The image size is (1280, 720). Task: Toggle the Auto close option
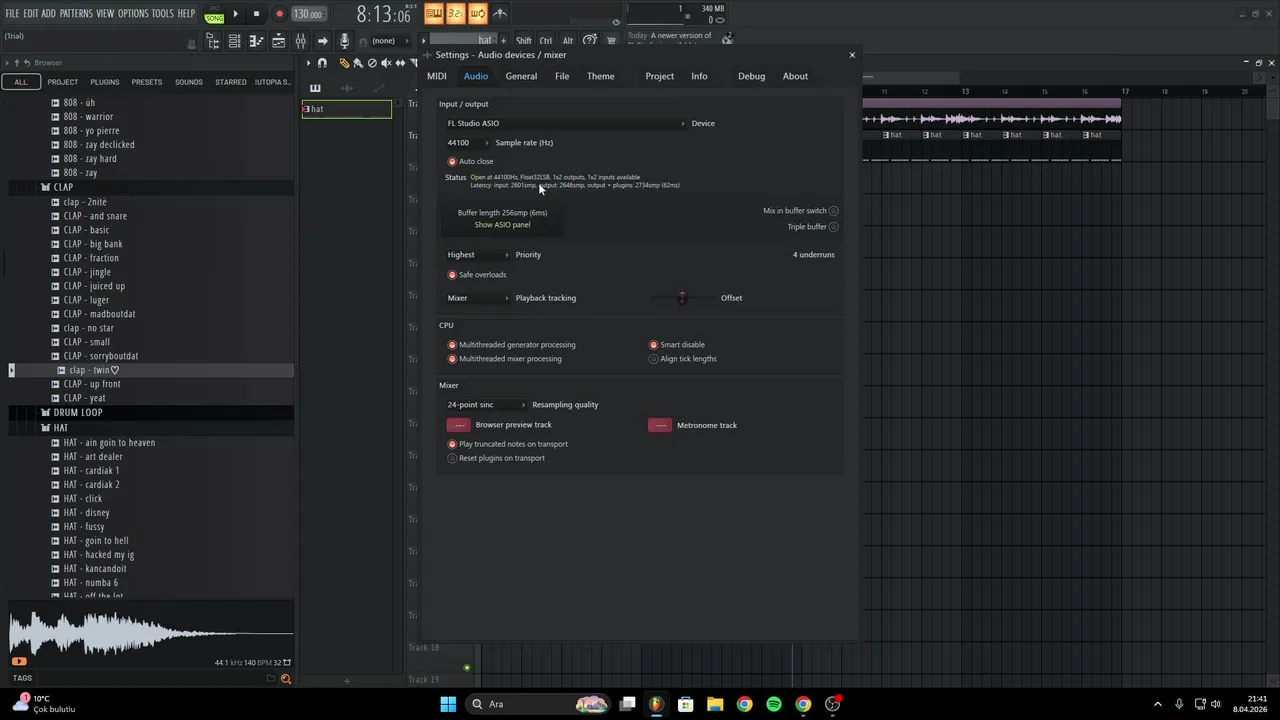pyautogui.click(x=471, y=161)
